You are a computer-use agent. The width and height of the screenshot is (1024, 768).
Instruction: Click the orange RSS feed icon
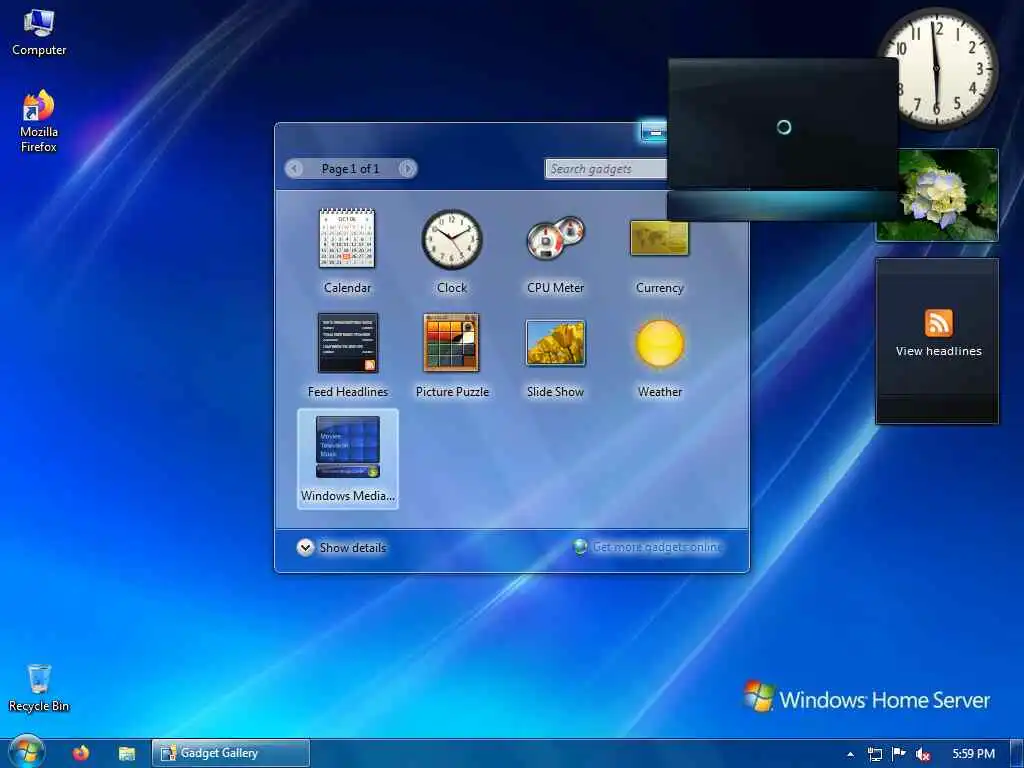pos(938,323)
